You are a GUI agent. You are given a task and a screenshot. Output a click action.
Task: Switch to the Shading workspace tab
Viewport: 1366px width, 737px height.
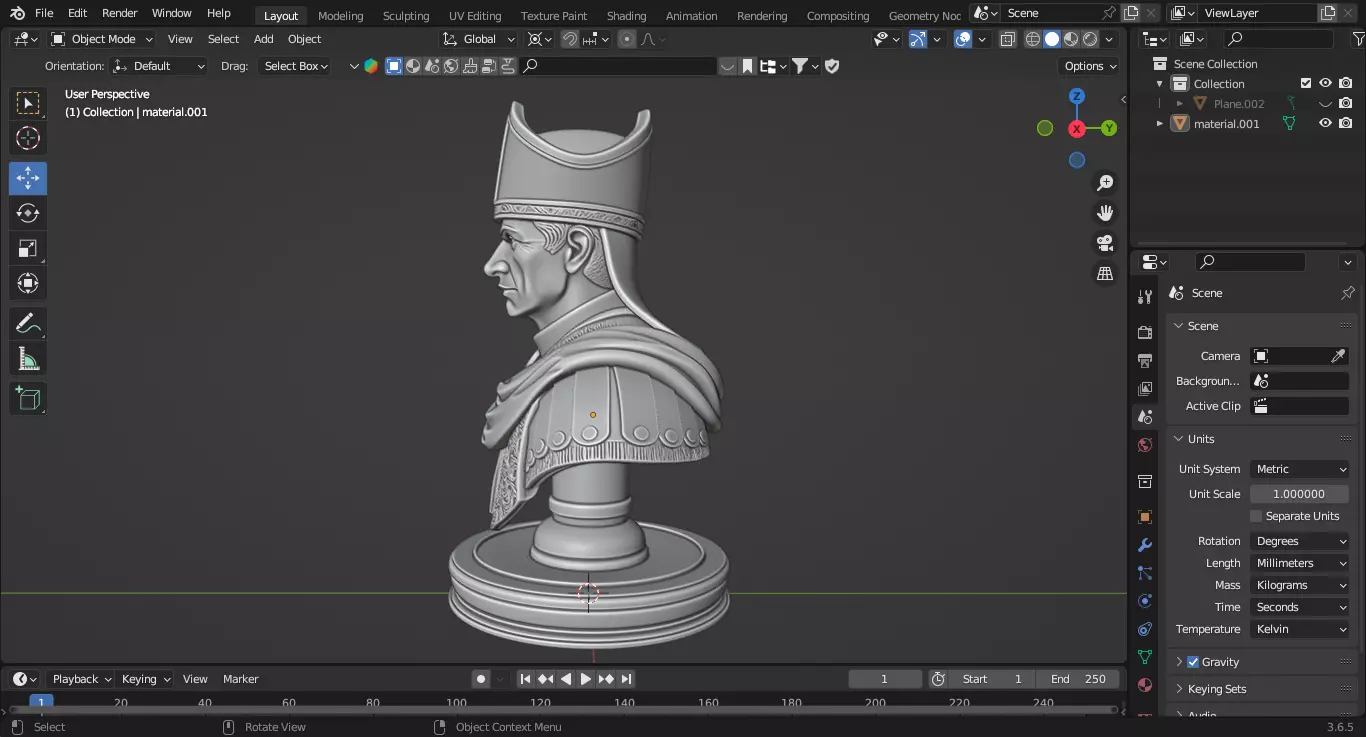pyautogui.click(x=627, y=15)
